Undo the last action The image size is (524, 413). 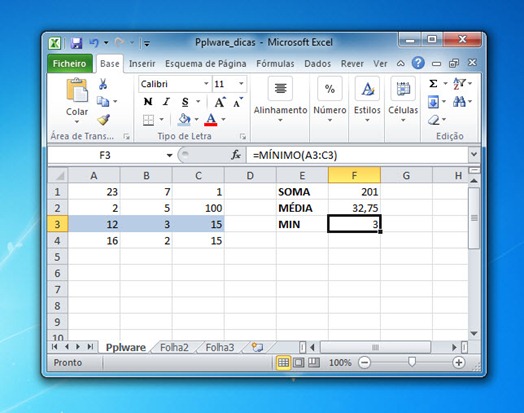pos(94,43)
